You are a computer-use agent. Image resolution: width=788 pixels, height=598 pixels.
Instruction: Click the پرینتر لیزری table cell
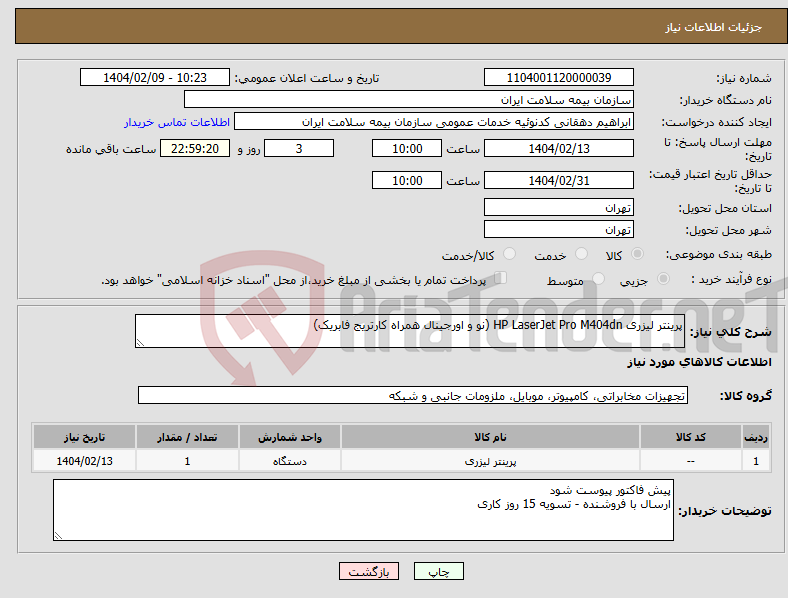click(490, 461)
